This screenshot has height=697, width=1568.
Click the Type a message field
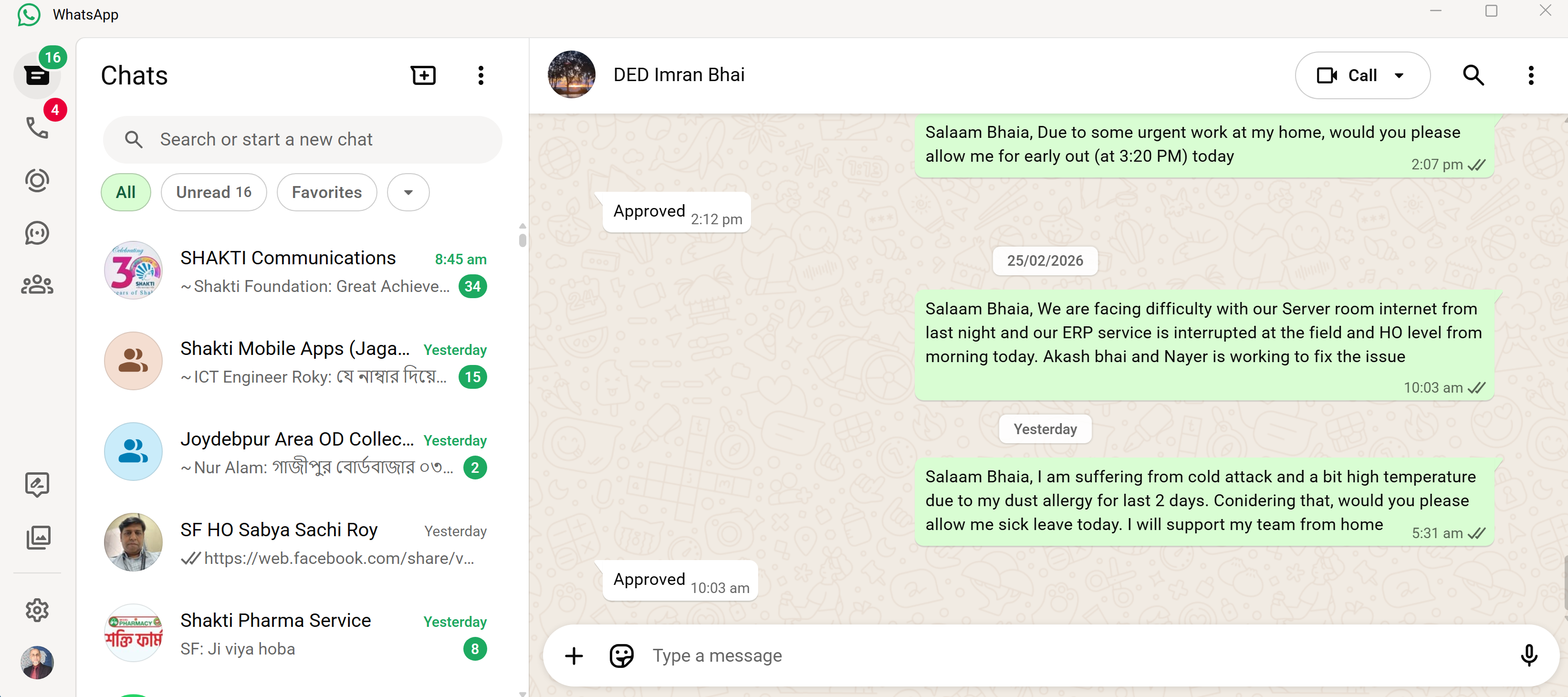[x=1035, y=655]
